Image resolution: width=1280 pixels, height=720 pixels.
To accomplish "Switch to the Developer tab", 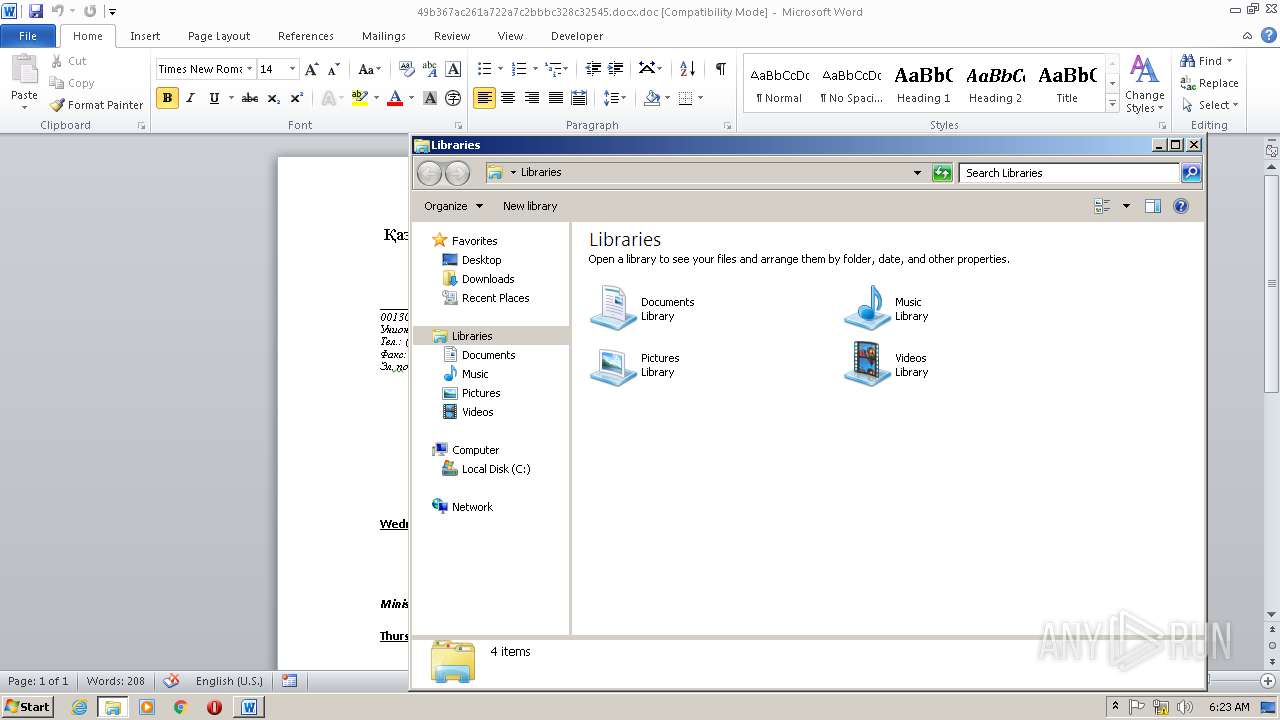I will (577, 36).
